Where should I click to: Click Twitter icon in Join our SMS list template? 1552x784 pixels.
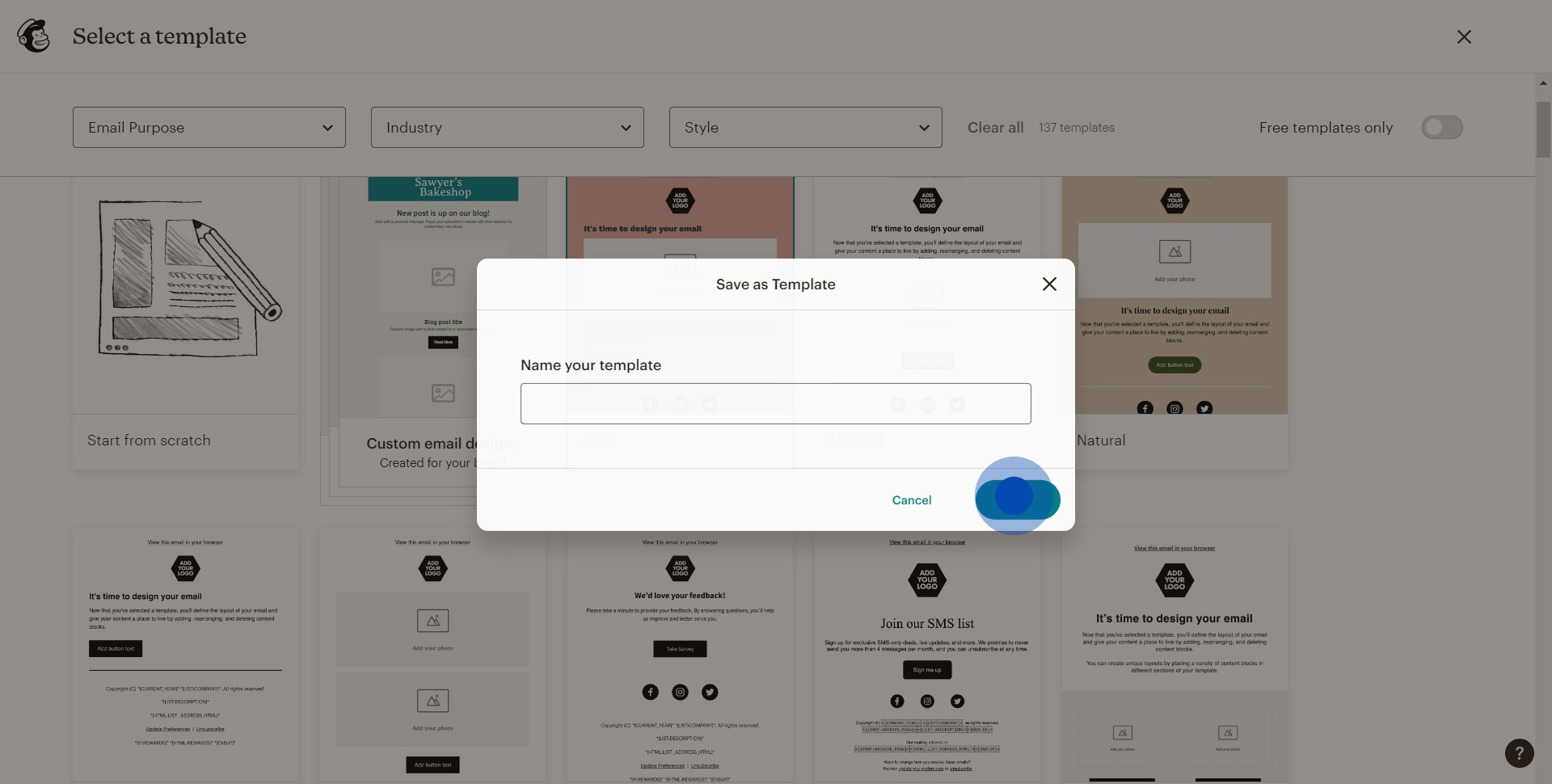pyautogui.click(x=957, y=701)
